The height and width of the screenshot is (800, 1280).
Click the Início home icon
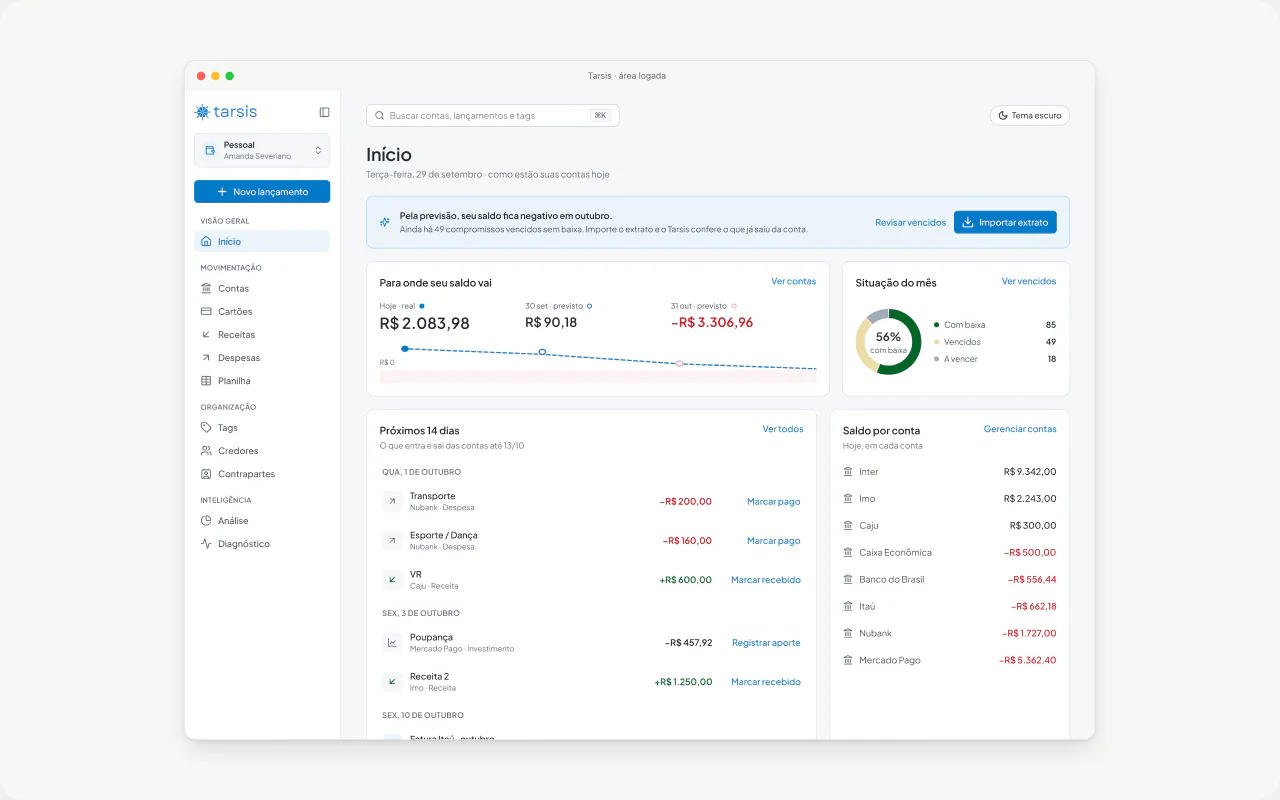(x=206, y=241)
